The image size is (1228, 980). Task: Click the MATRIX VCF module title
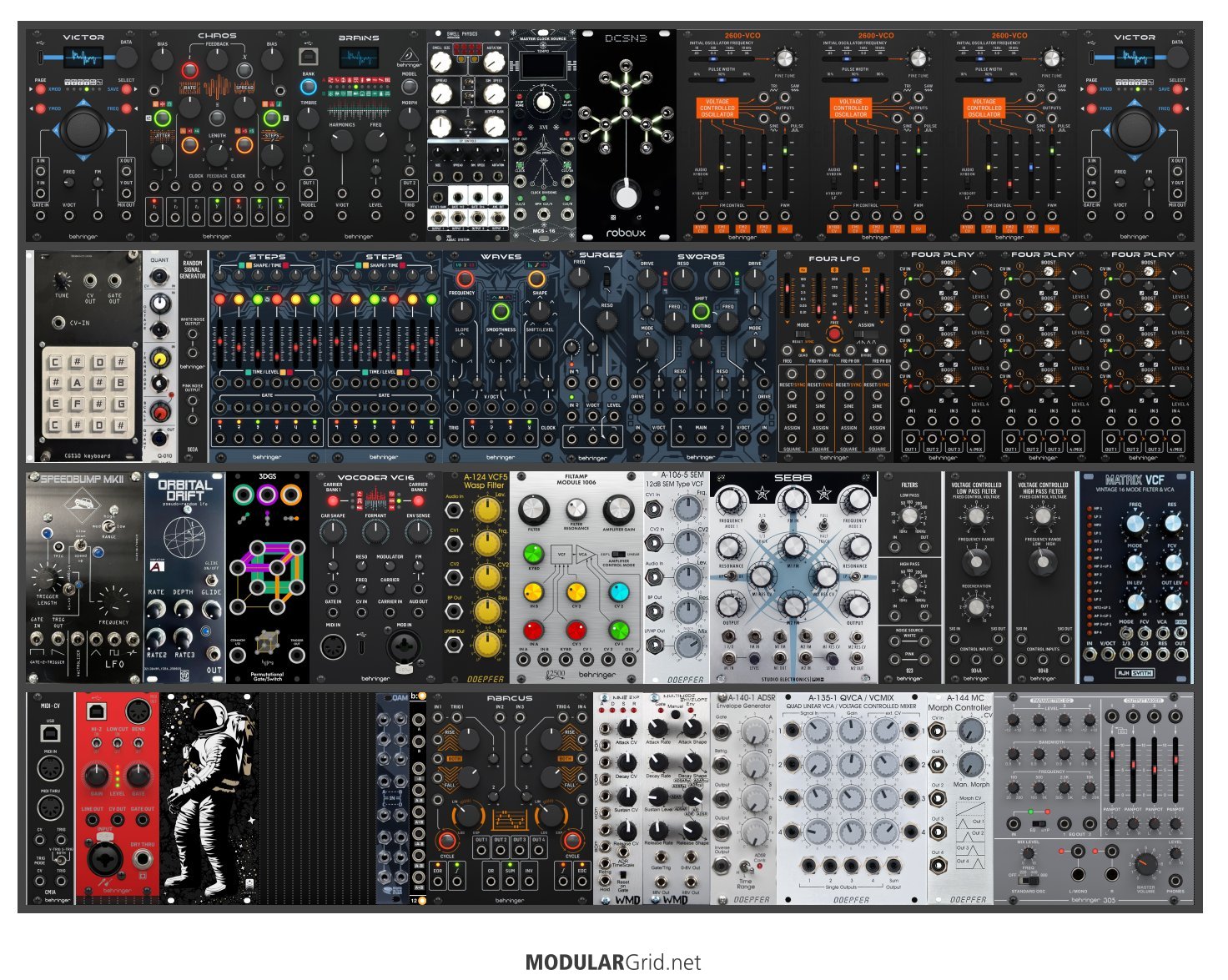point(1135,480)
